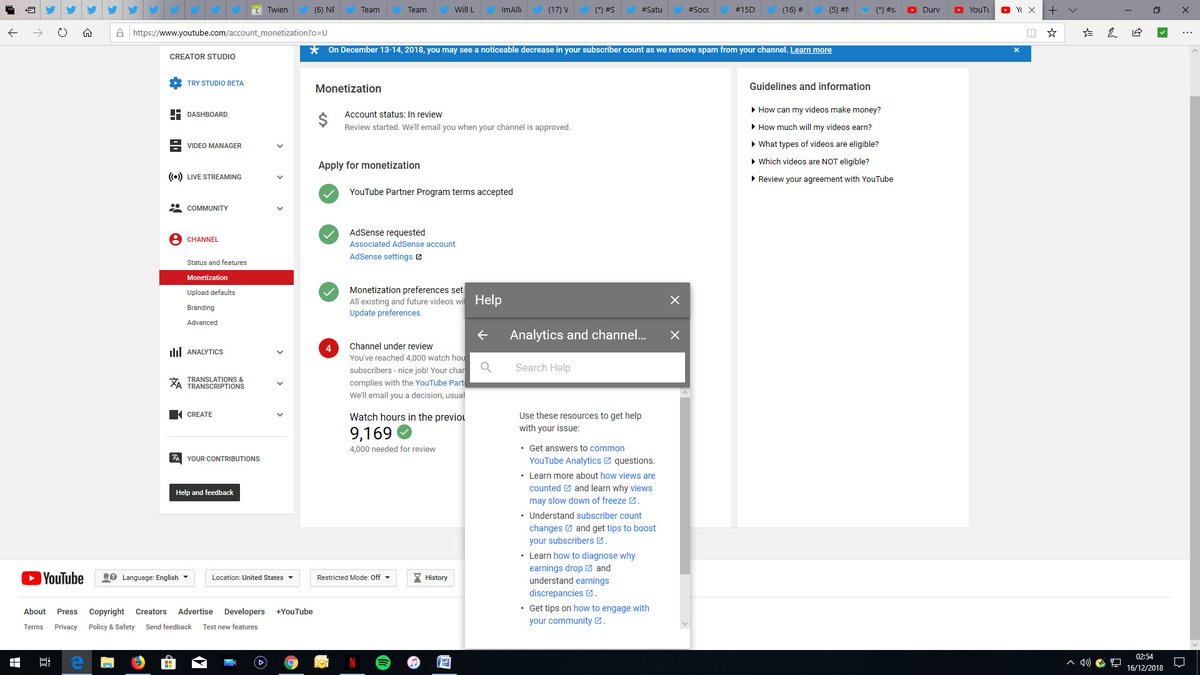The image size is (1200, 675).
Task: Click the YouTube logo in footer
Action: (53, 578)
